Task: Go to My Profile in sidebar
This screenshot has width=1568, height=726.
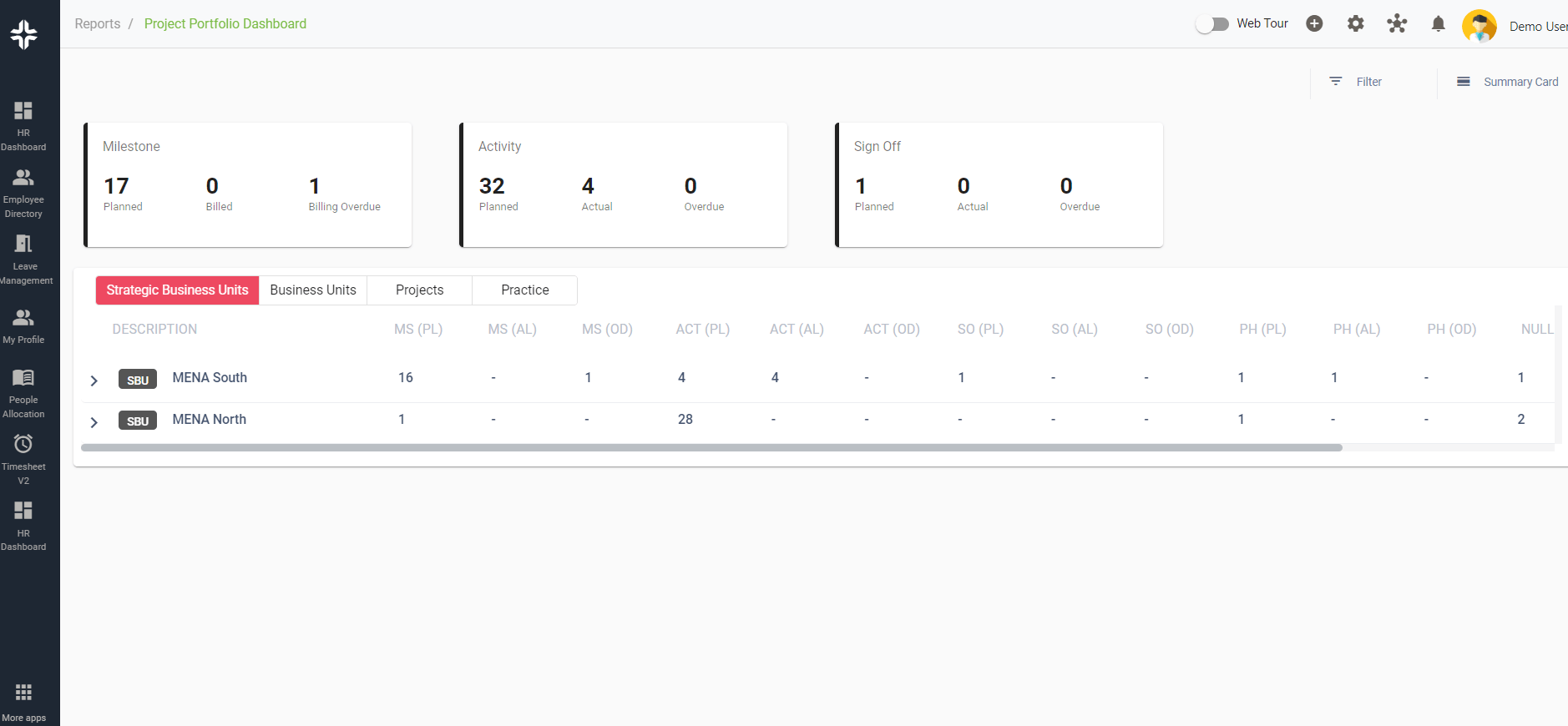Action: pos(23,318)
